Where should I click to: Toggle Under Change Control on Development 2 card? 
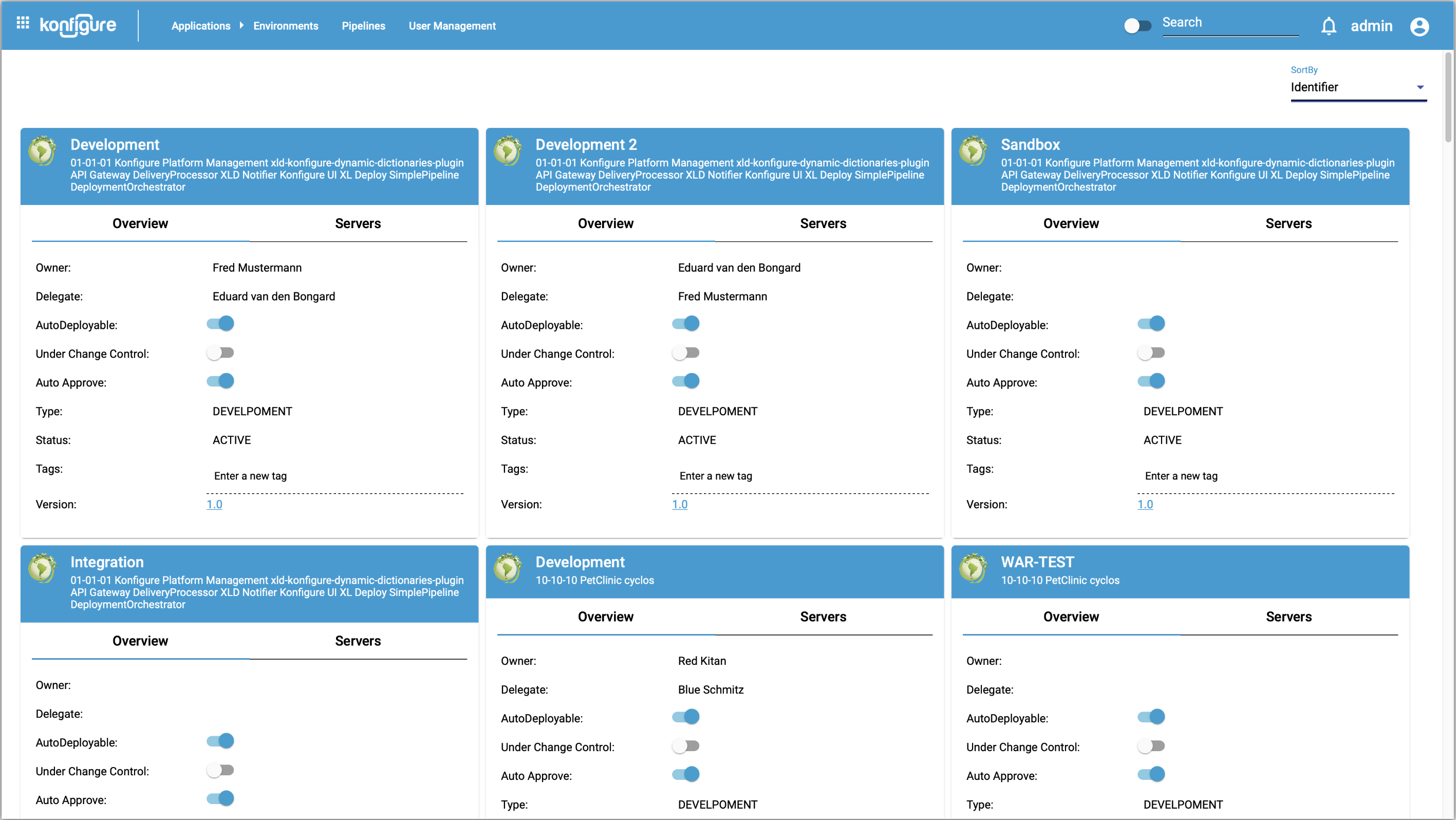[685, 353]
